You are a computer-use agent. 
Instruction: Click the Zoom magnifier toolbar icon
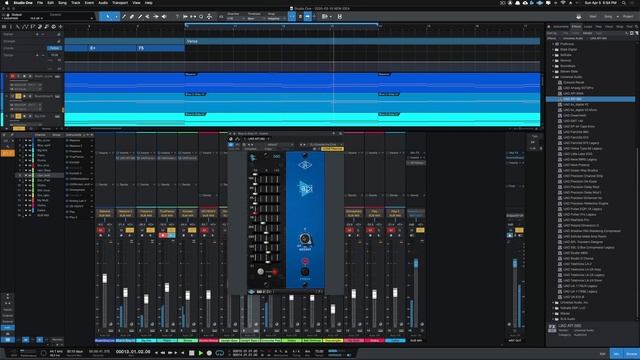tap(201, 17)
